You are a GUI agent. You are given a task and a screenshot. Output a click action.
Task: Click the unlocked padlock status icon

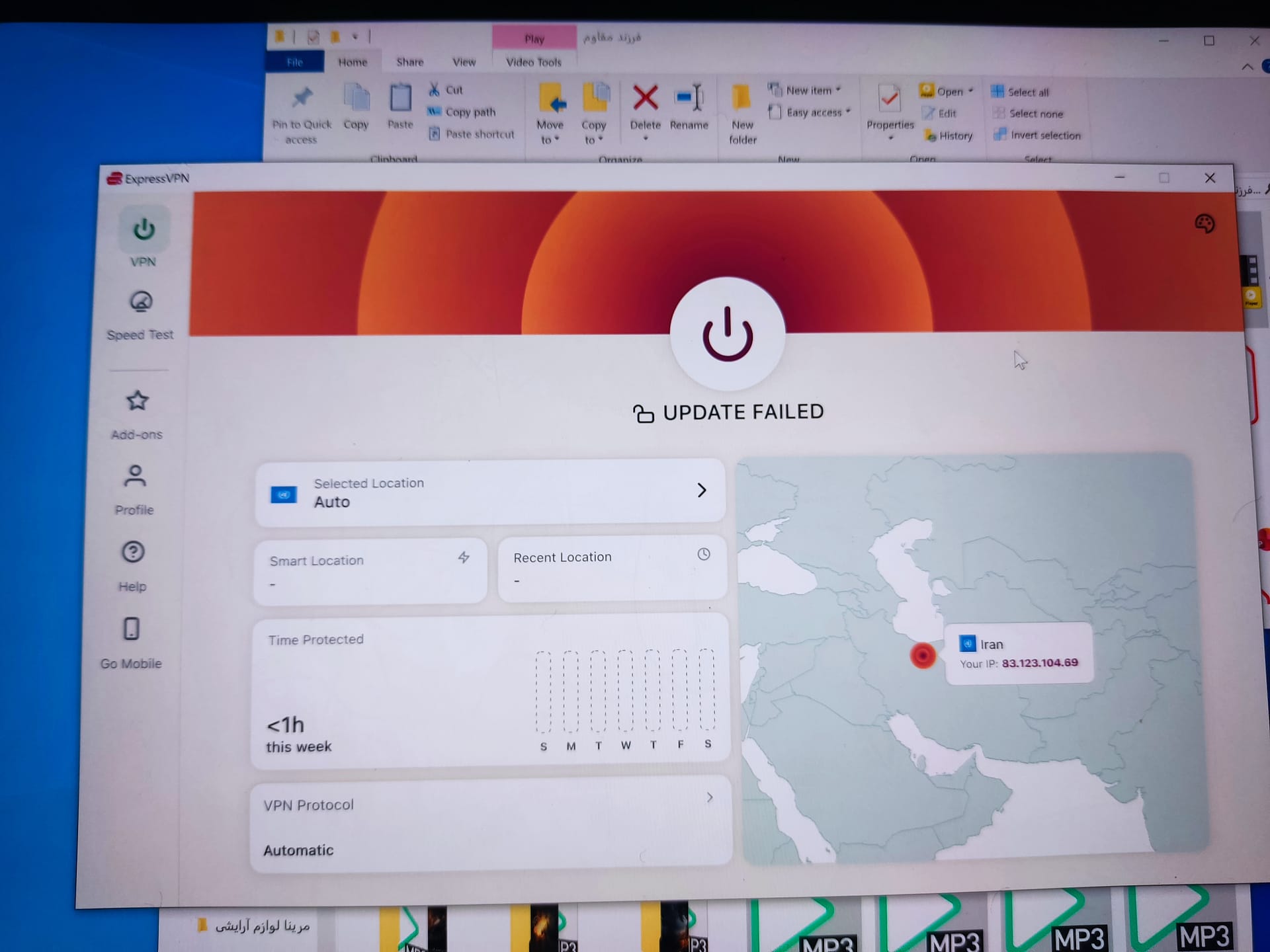click(x=643, y=414)
